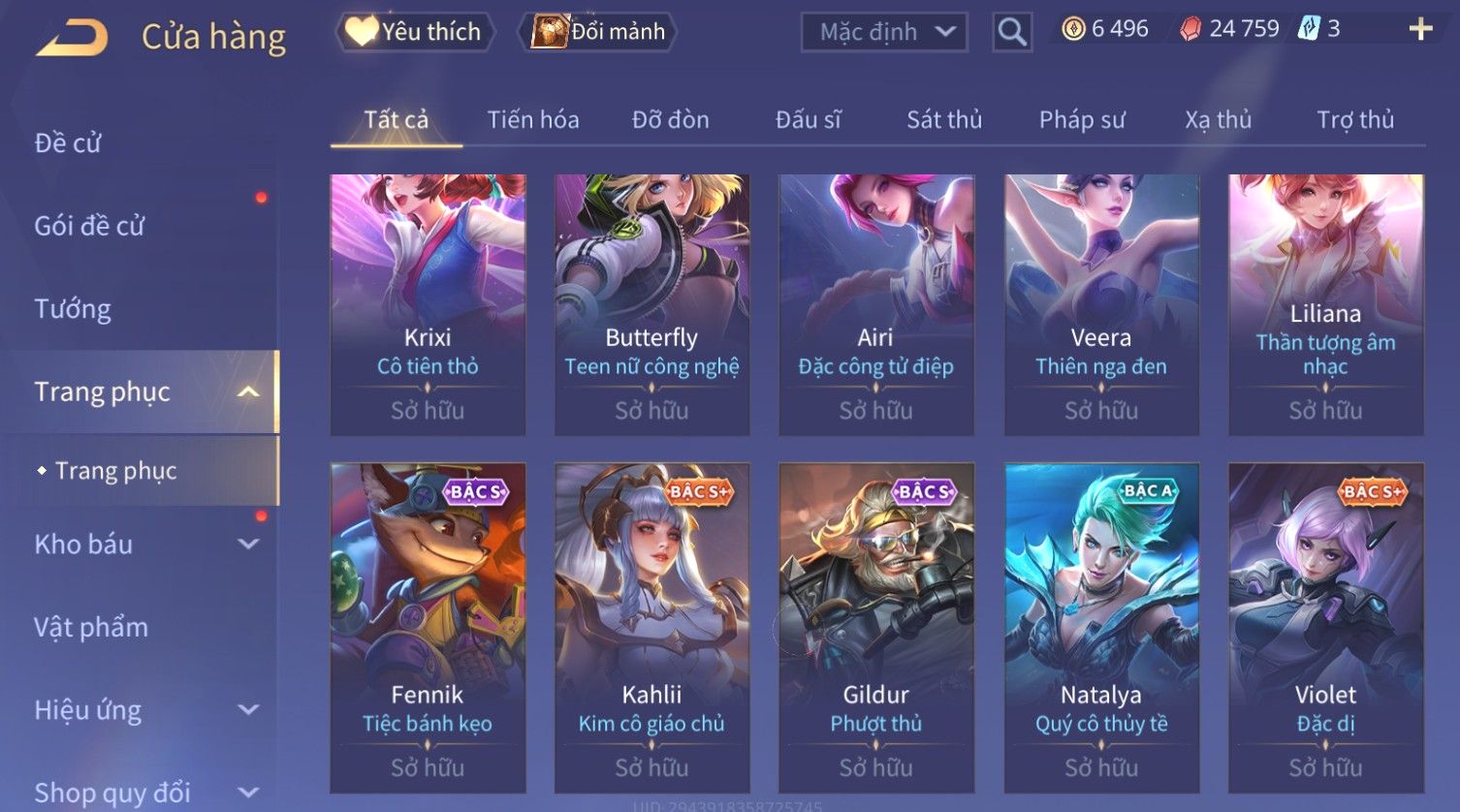
Task: Open Fennik Tiệc bánh kẹo skin card
Action: [428, 628]
